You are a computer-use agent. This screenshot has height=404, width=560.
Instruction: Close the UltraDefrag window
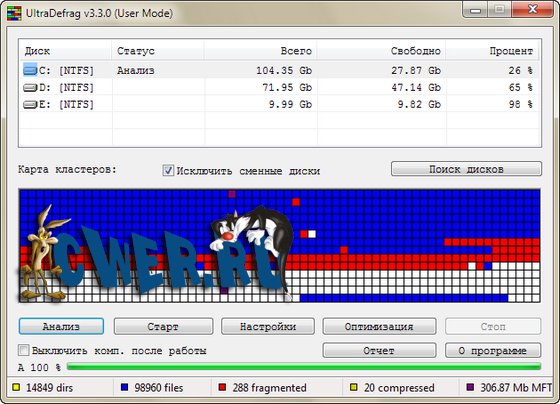[533, 10]
